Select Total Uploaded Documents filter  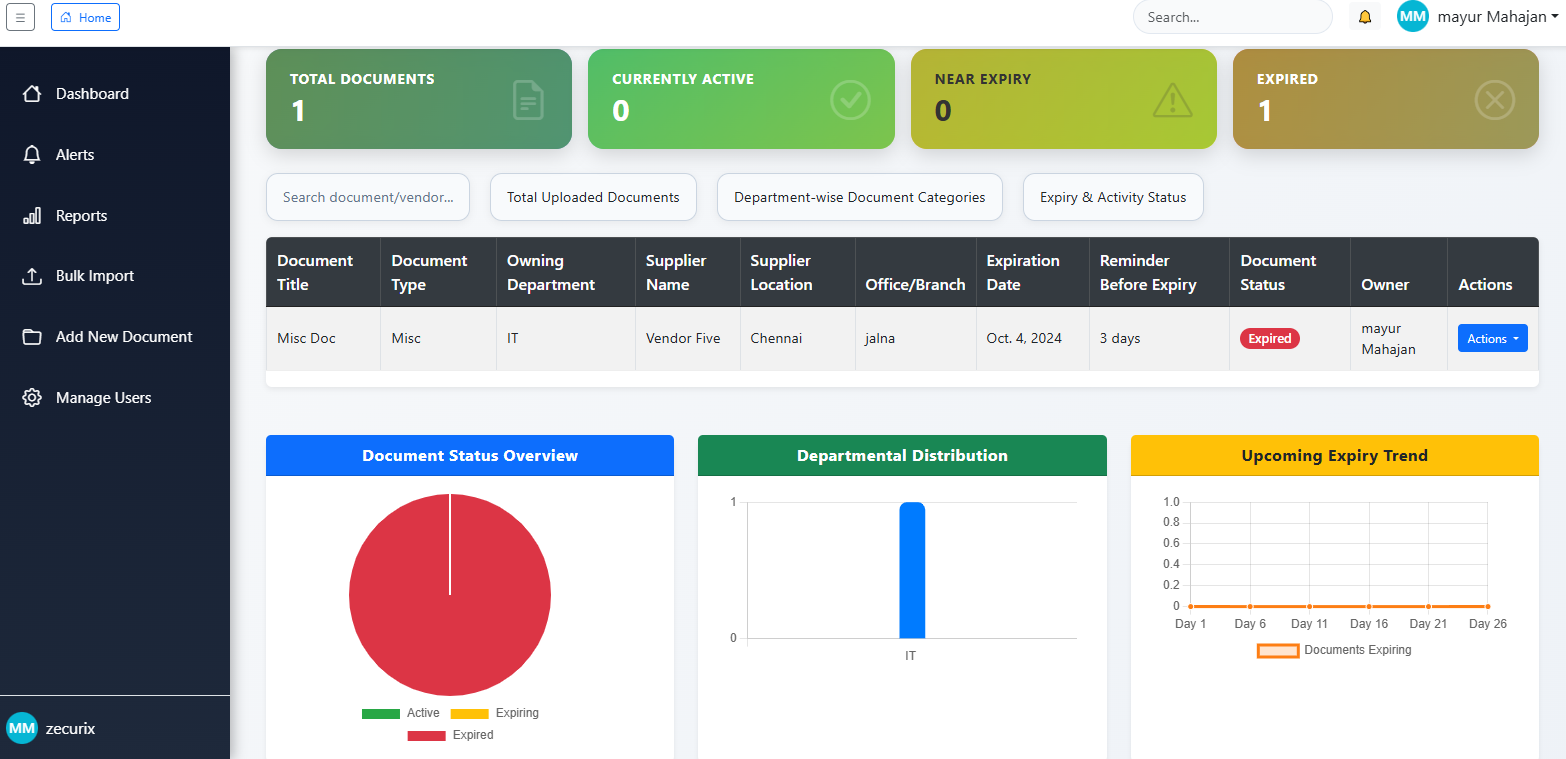pyautogui.click(x=593, y=197)
